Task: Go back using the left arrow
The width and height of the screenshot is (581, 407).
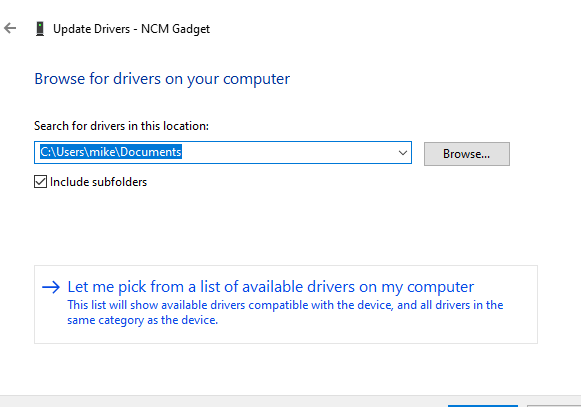Action: [x=10, y=28]
